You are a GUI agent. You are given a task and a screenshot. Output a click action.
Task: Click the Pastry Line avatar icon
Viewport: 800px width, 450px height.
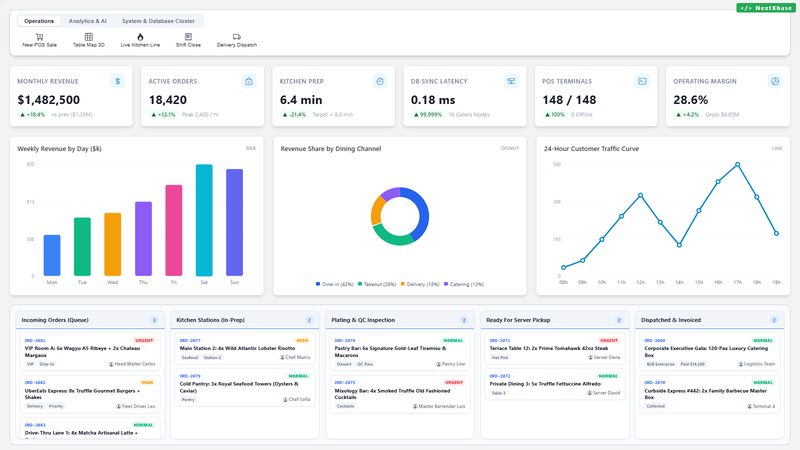438,364
